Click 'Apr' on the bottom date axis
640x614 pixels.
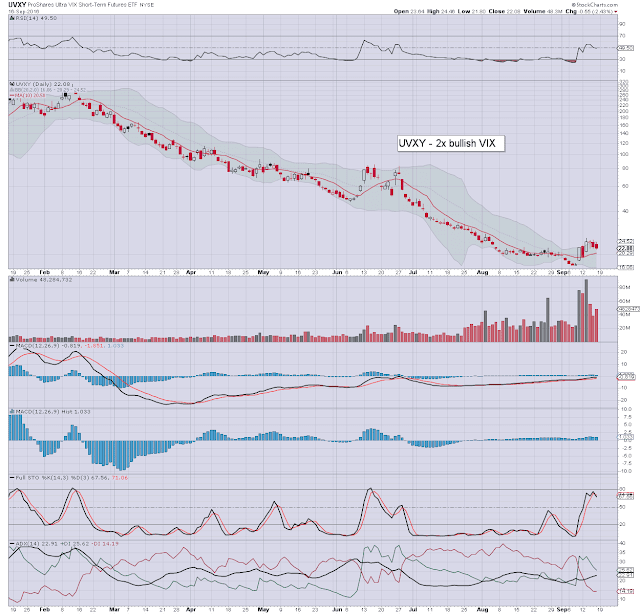click(x=191, y=610)
